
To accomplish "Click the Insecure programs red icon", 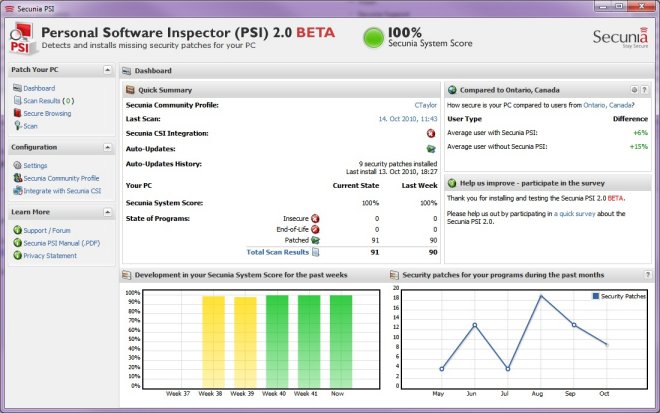I will pyautogui.click(x=315, y=217).
